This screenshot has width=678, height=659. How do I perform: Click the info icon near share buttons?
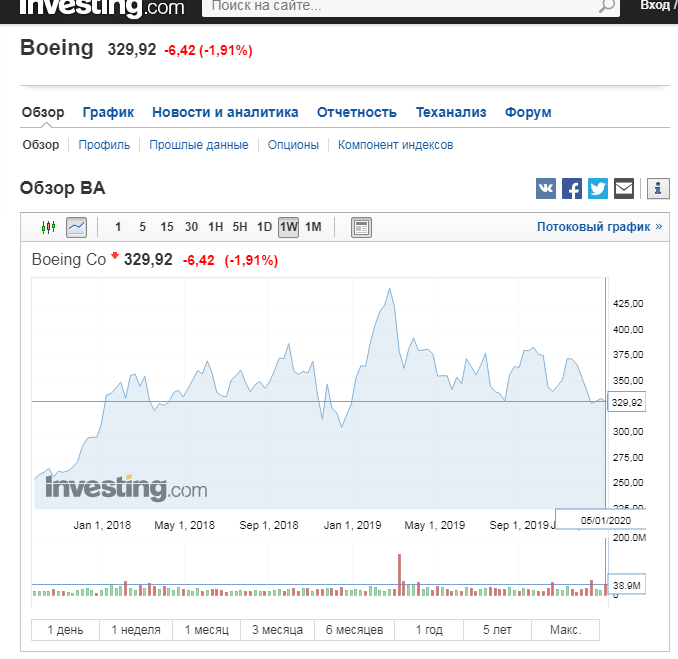pyautogui.click(x=658, y=189)
